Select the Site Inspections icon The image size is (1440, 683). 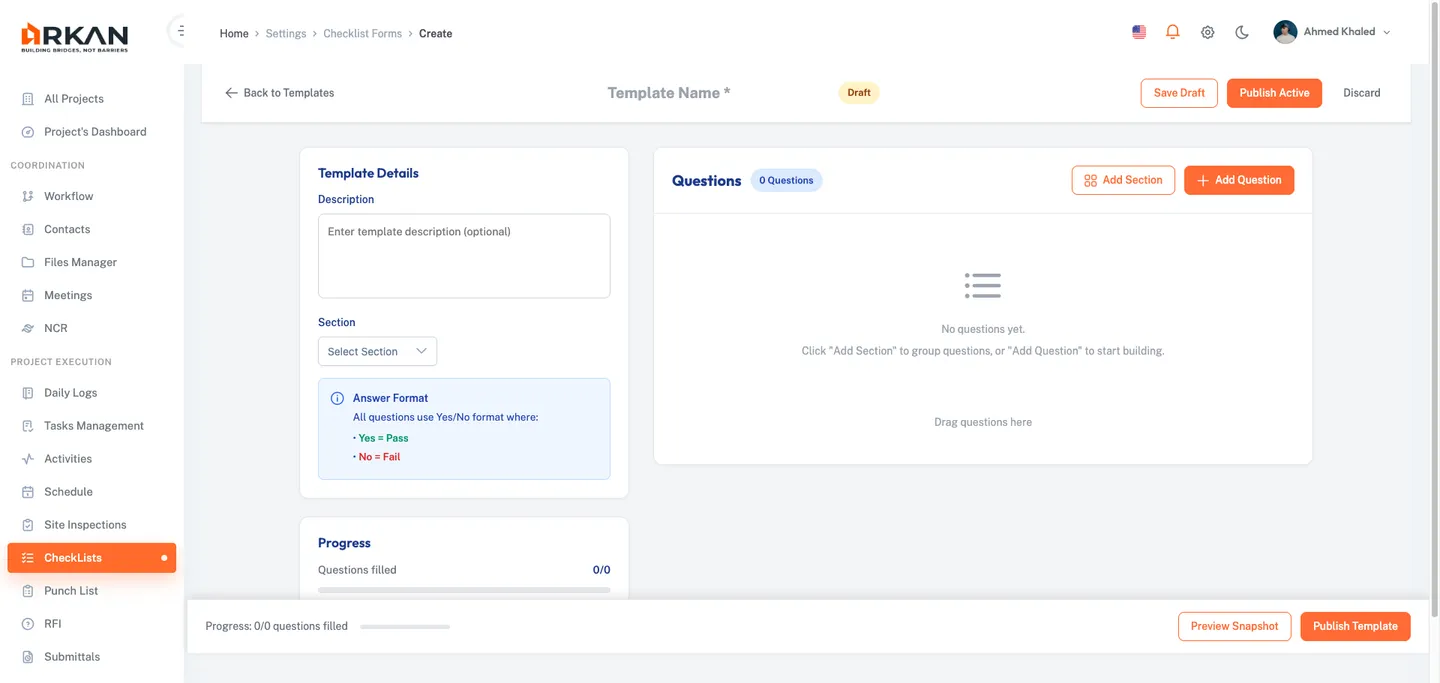coord(28,524)
